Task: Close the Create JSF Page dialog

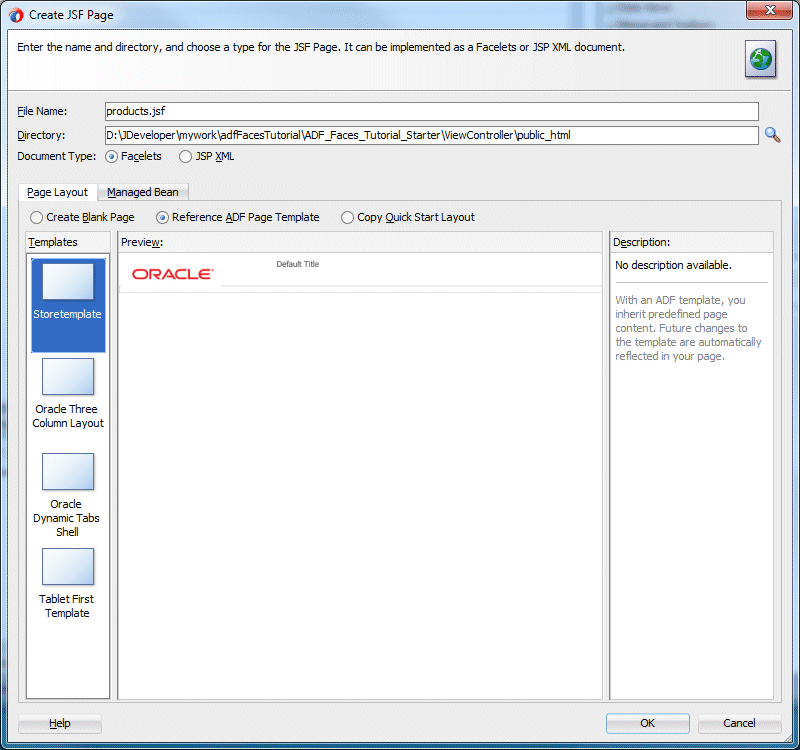Action: pyautogui.click(x=769, y=10)
